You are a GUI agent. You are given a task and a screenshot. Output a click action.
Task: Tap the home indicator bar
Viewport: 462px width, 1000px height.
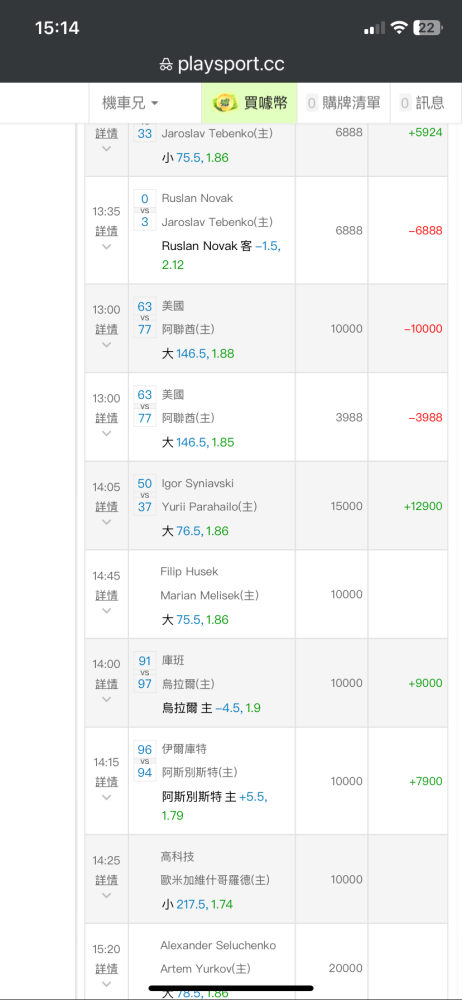tap(231, 989)
